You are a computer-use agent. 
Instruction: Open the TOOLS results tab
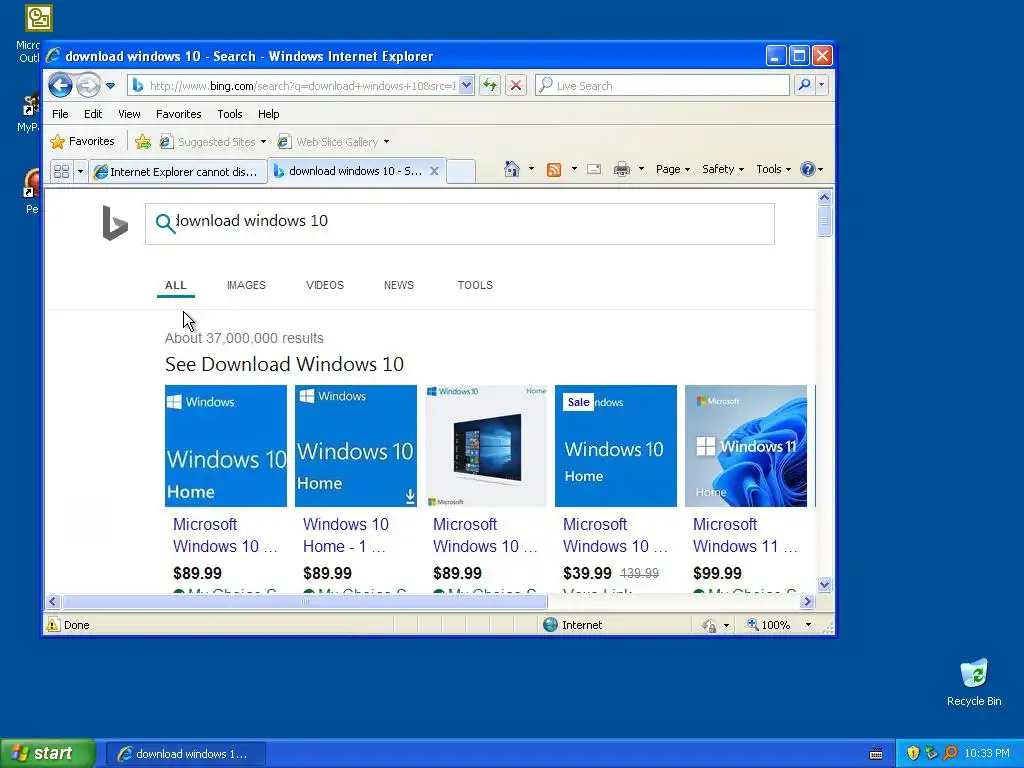tap(475, 285)
